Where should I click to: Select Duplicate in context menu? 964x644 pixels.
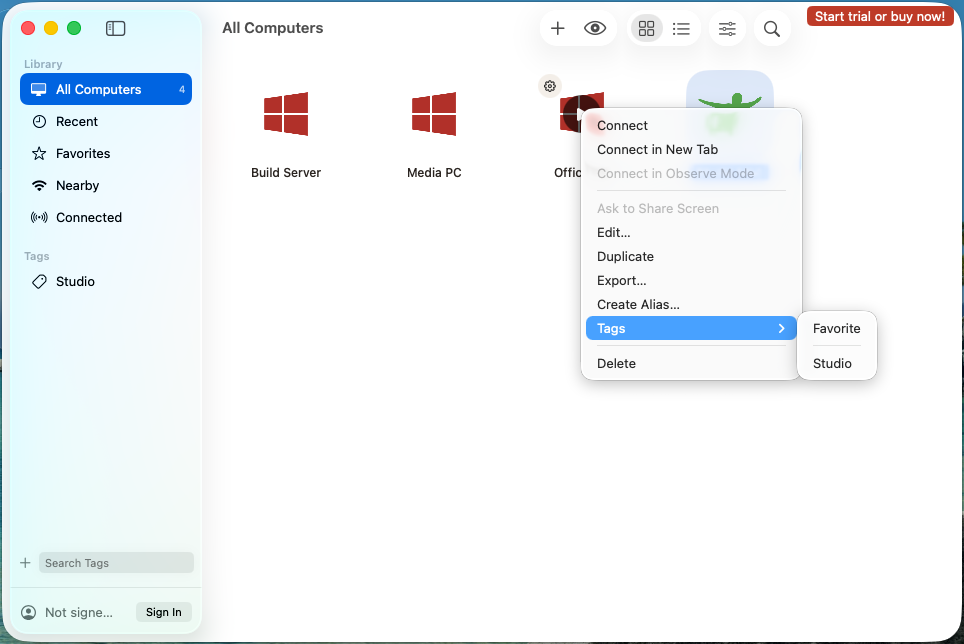click(x=691, y=256)
